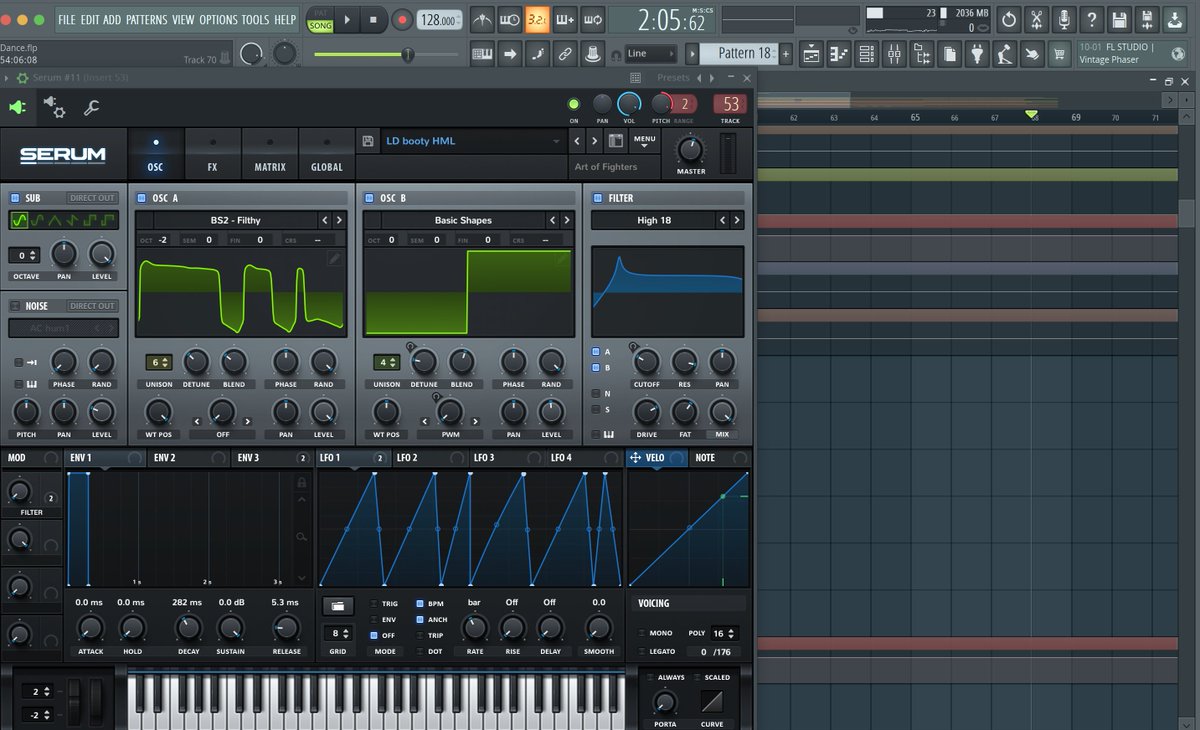The image size is (1200, 730).
Task: Toggle the SUB oscillator enable box
Action: coord(15,198)
